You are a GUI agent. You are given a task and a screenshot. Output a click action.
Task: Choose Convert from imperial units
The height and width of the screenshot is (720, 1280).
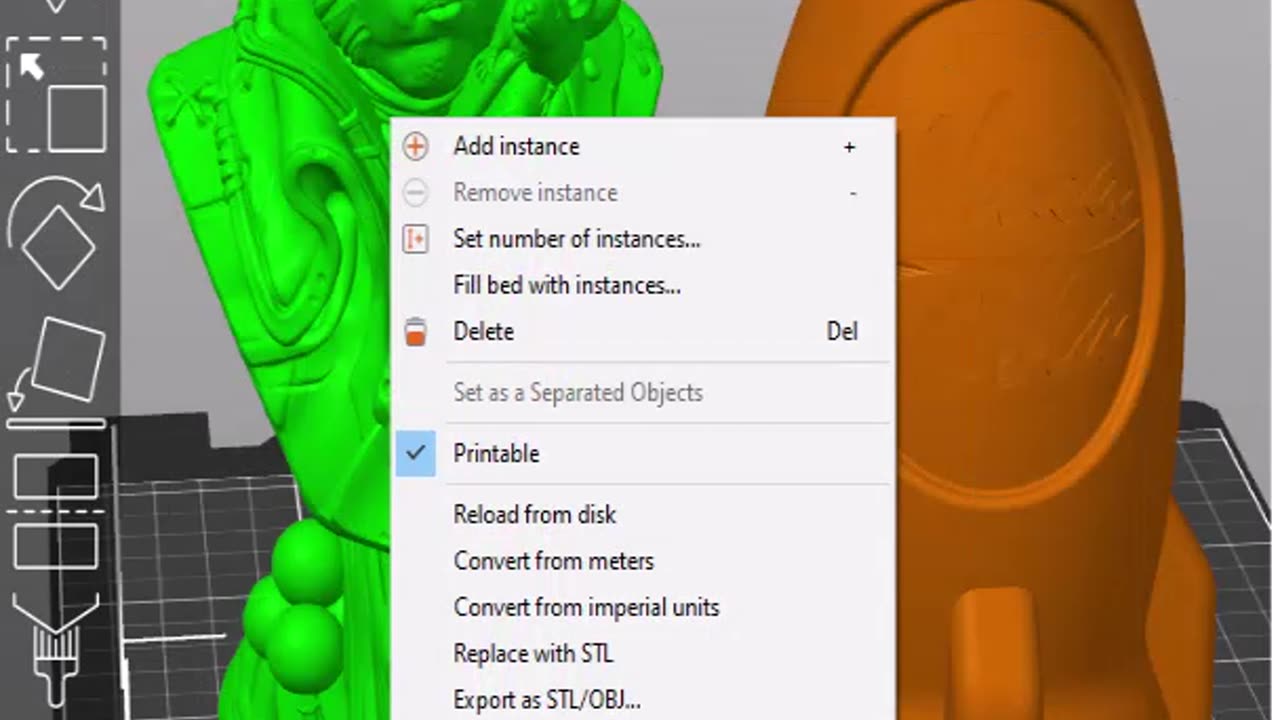click(641, 607)
